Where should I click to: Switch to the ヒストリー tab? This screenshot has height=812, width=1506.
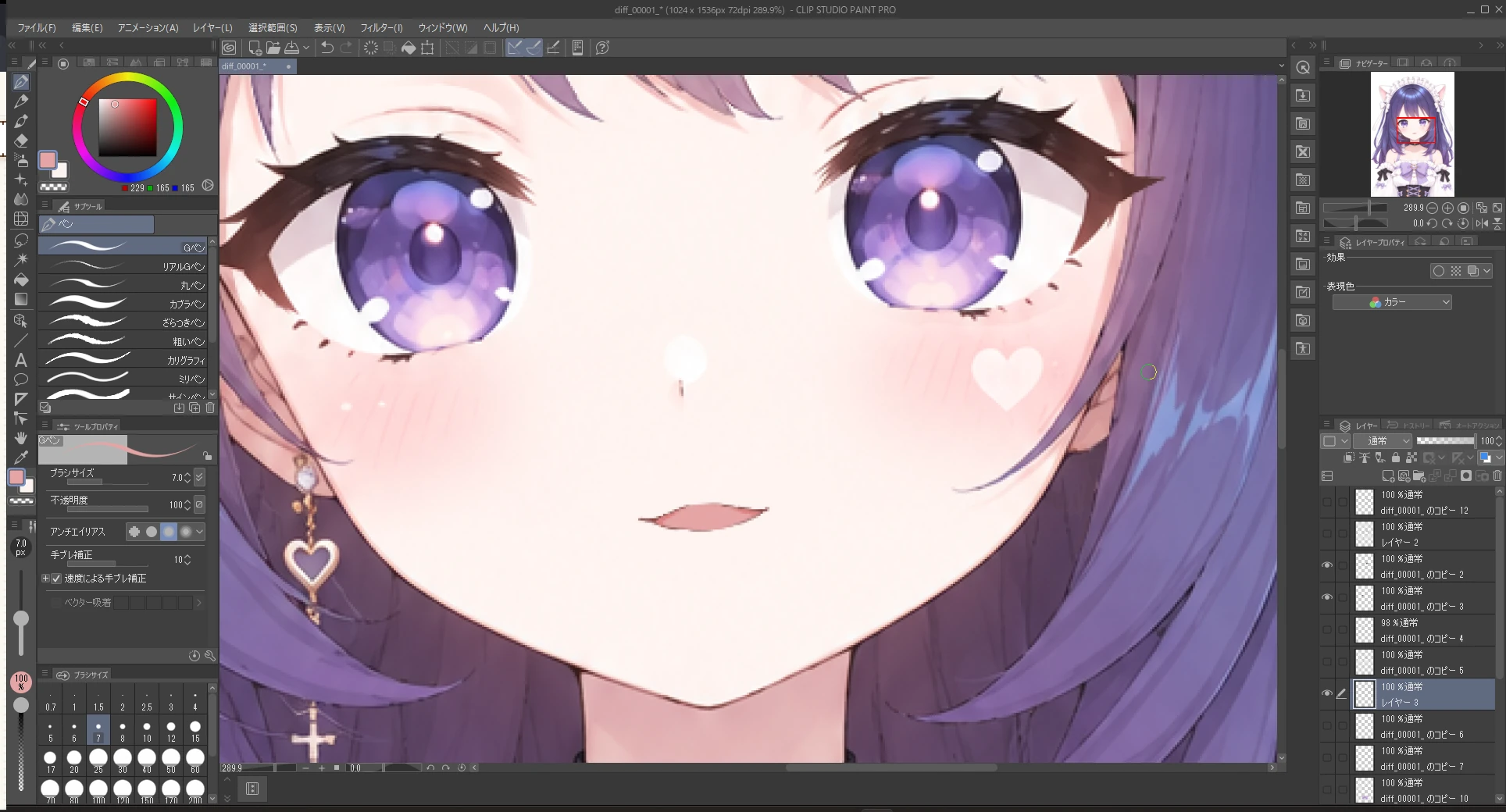point(1408,426)
